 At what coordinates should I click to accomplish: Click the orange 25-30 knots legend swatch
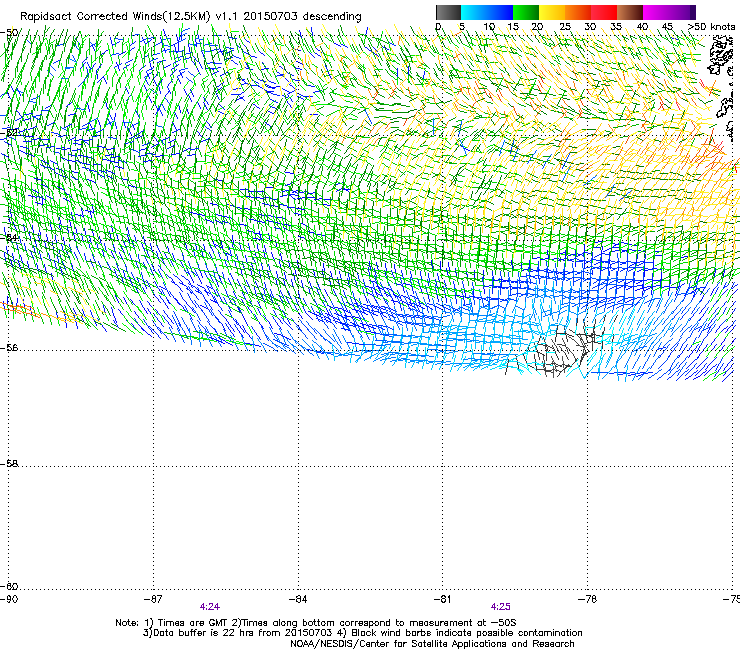click(578, 12)
